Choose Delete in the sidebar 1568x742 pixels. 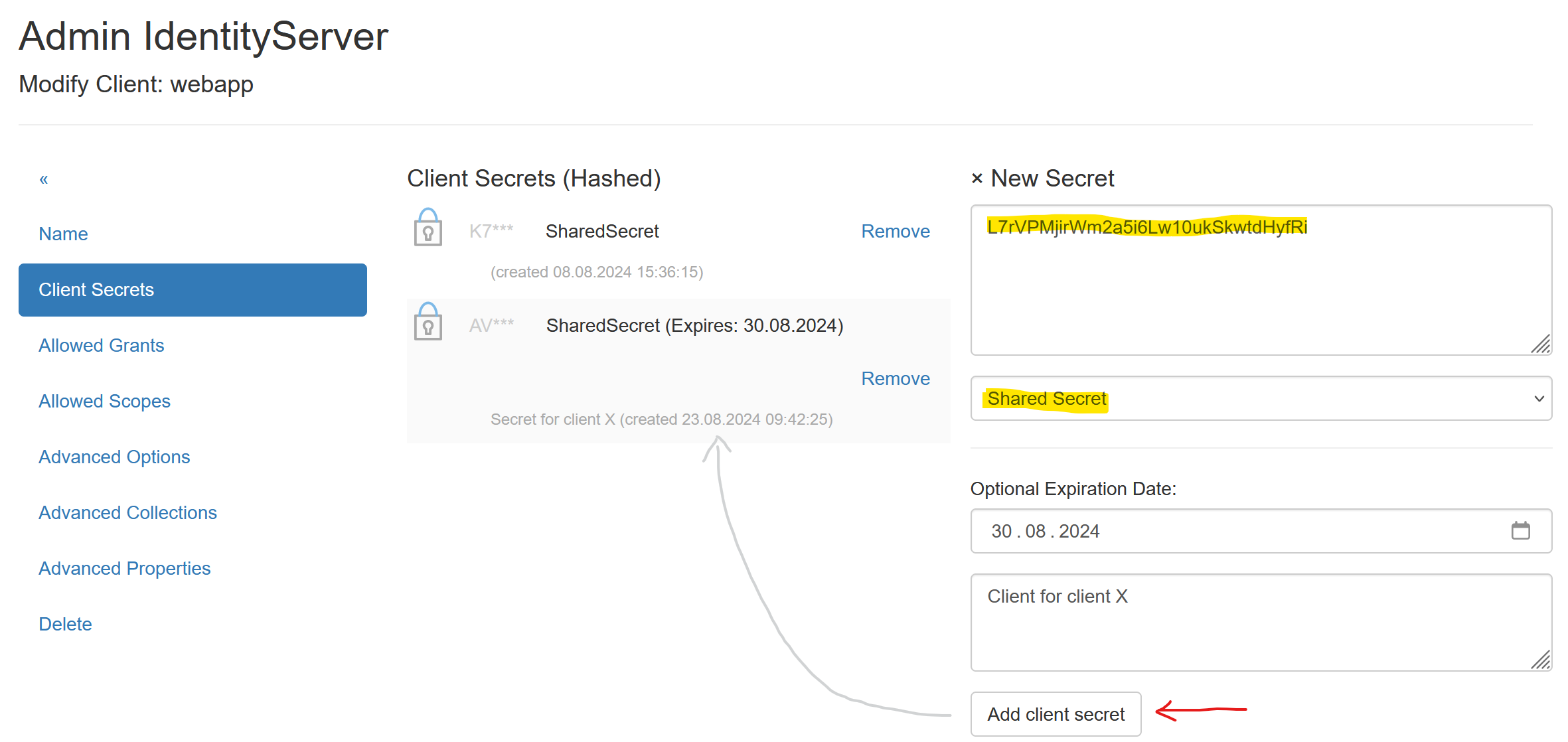point(65,625)
